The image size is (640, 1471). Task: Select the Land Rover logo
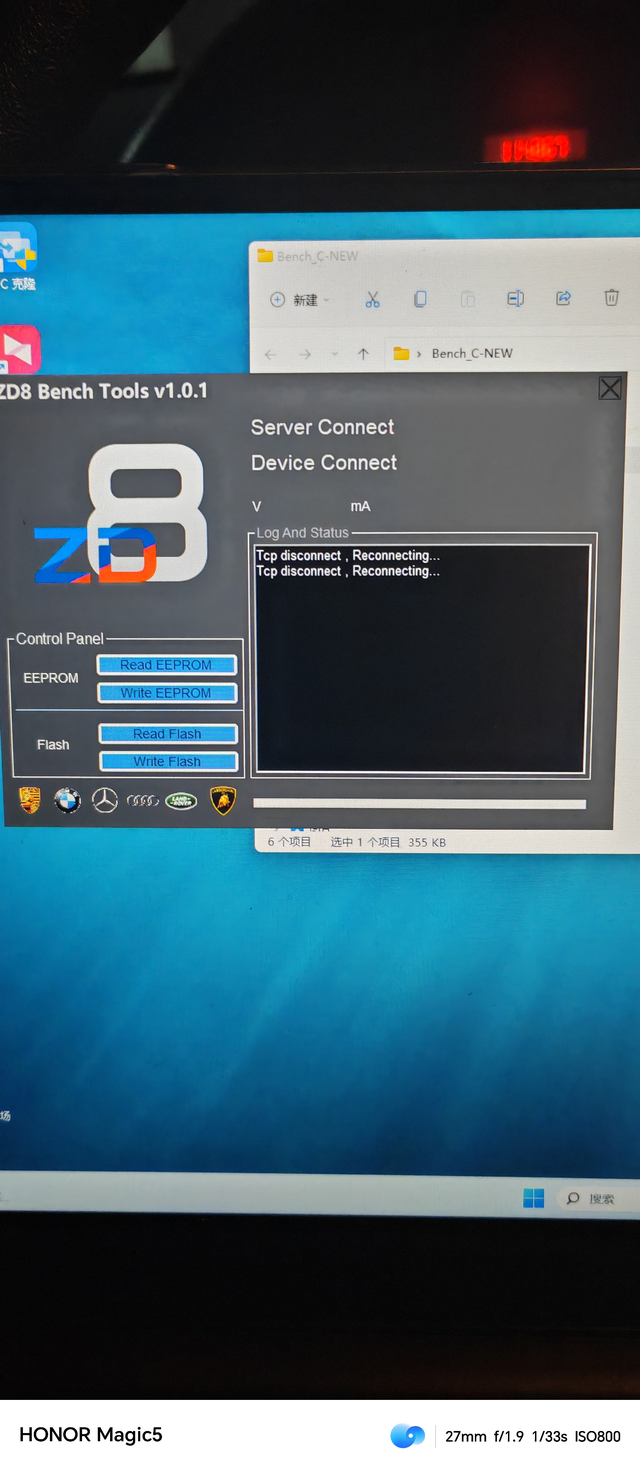pos(181,801)
